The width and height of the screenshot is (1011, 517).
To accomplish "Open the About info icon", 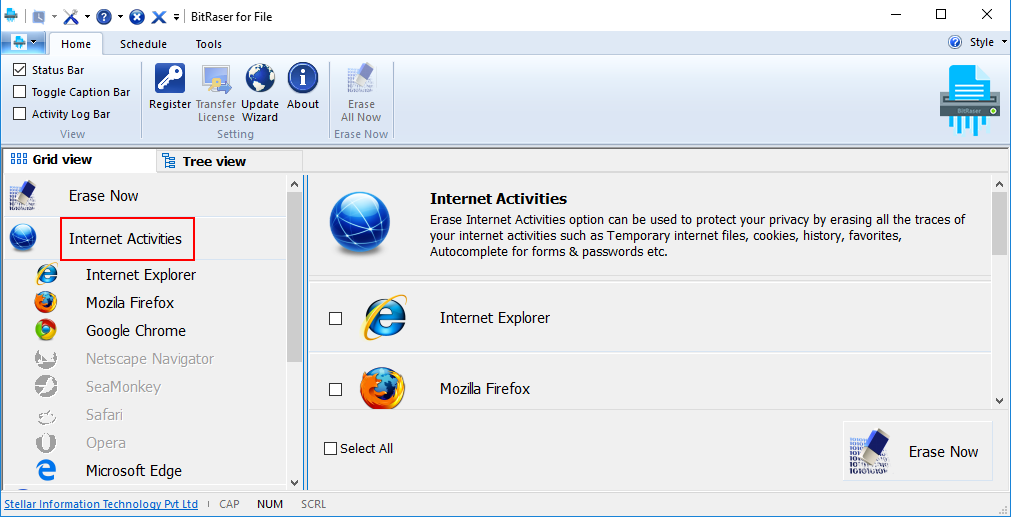I will coord(302,78).
